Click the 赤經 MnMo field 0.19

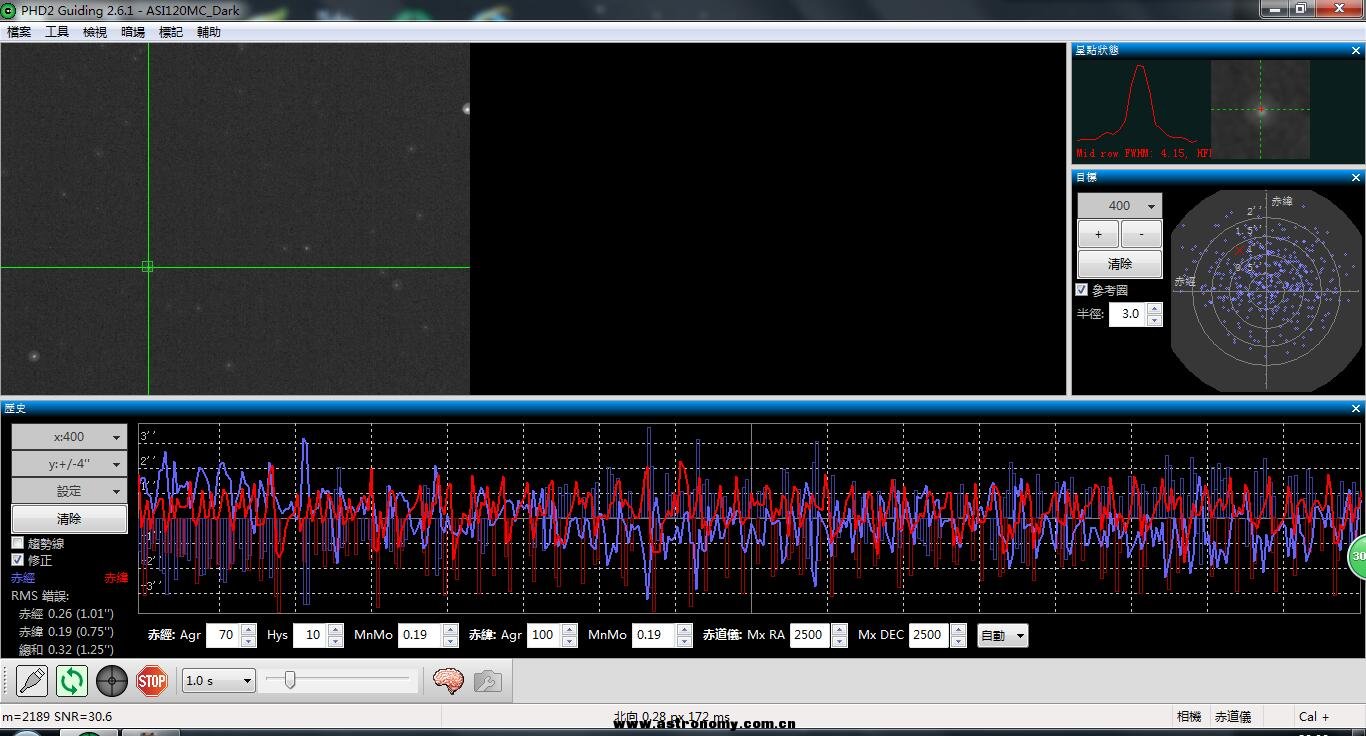[421, 635]
